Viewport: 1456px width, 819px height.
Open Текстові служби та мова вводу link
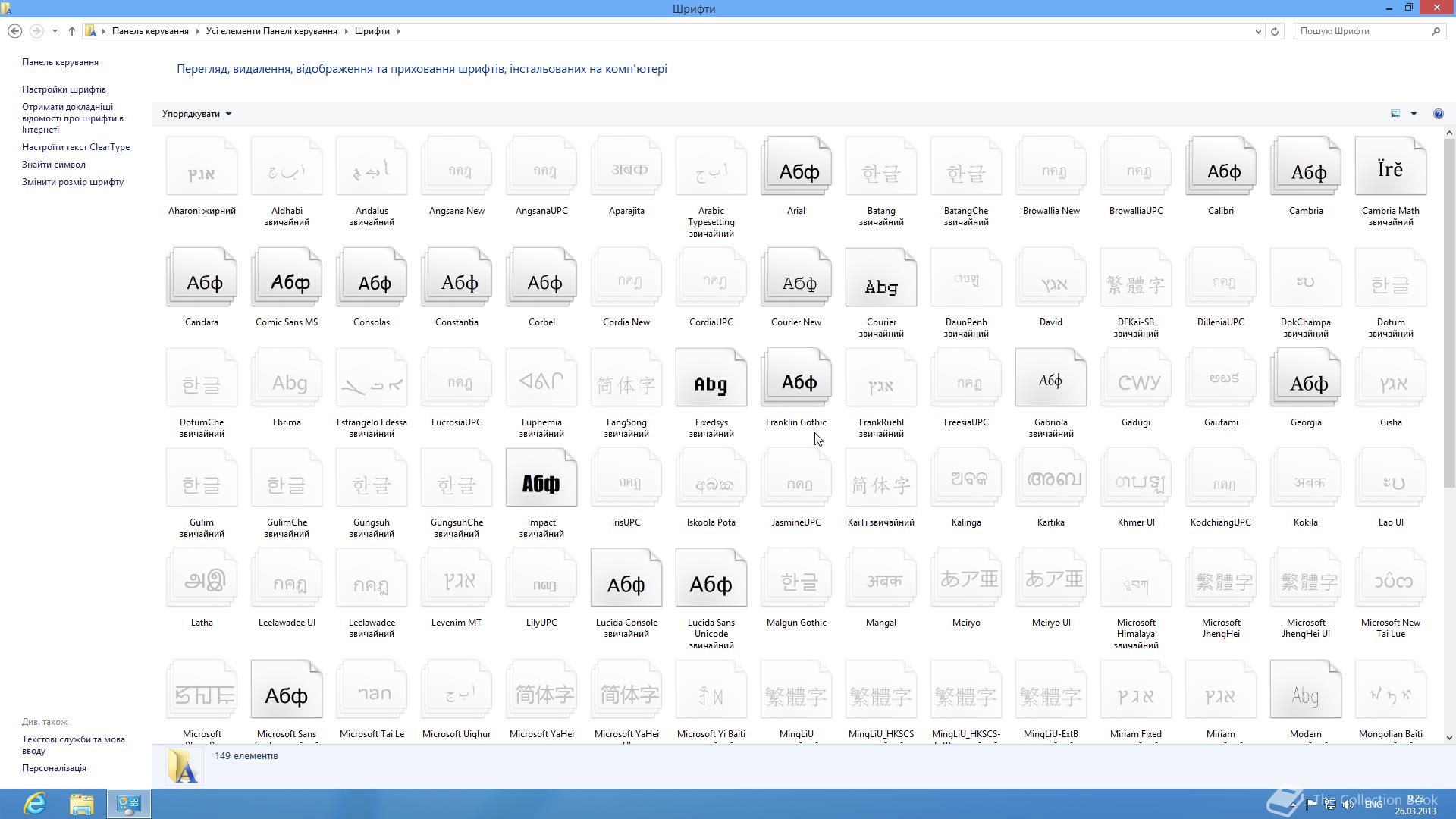tap(74, 745)
